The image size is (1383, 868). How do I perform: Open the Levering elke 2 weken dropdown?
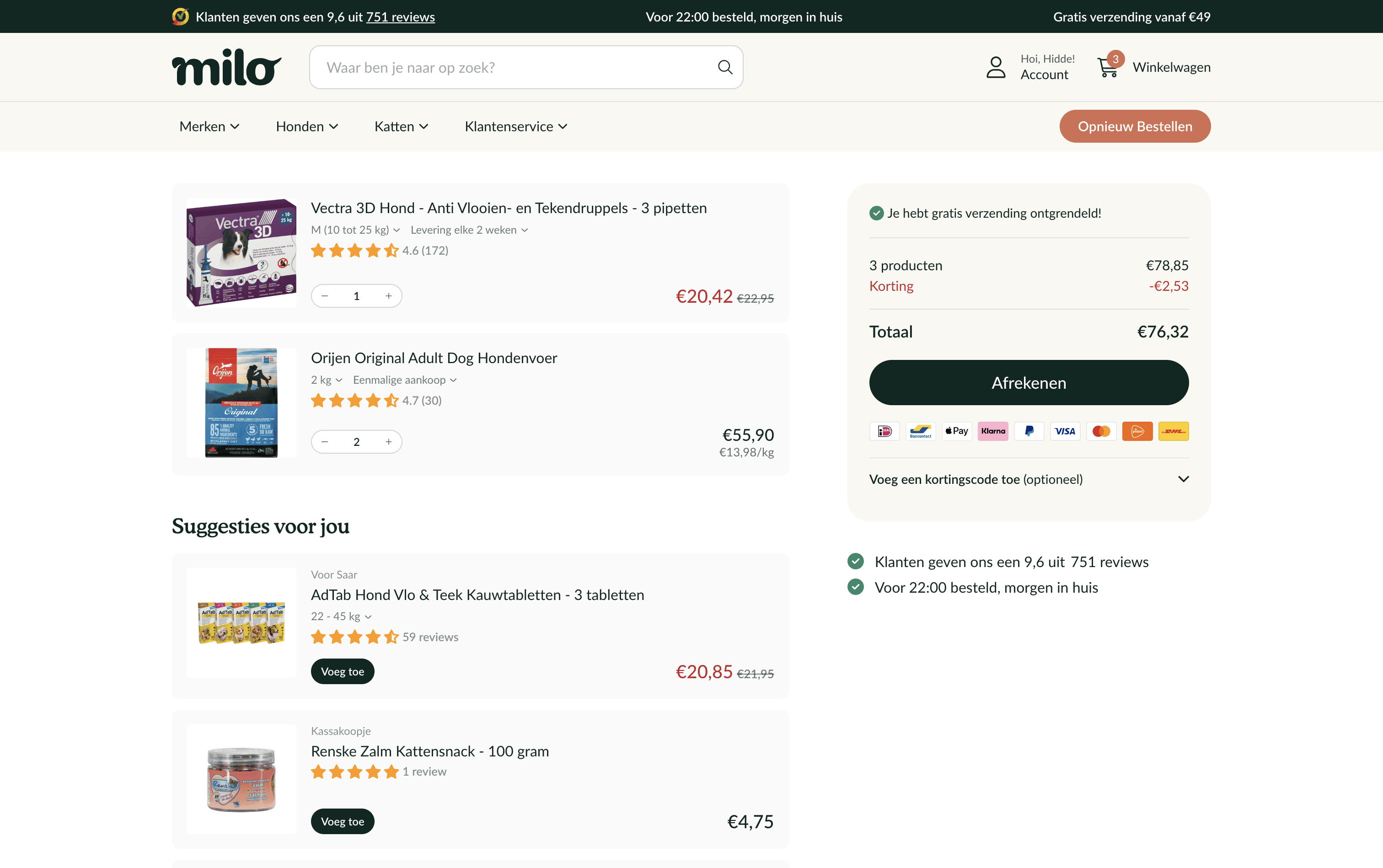tap(468, 230)
